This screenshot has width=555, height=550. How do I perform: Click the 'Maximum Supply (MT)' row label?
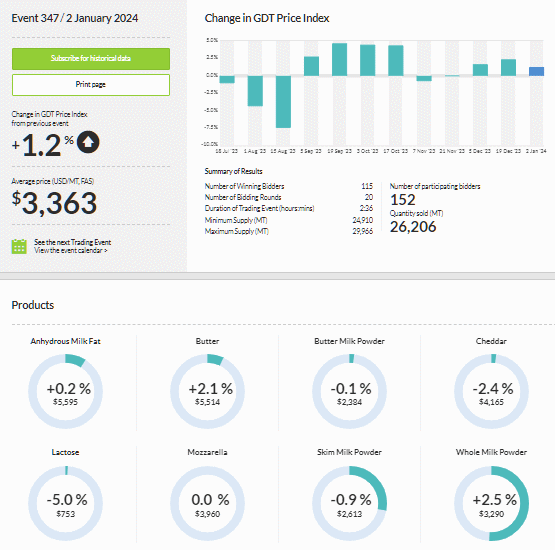pos(236,231)
